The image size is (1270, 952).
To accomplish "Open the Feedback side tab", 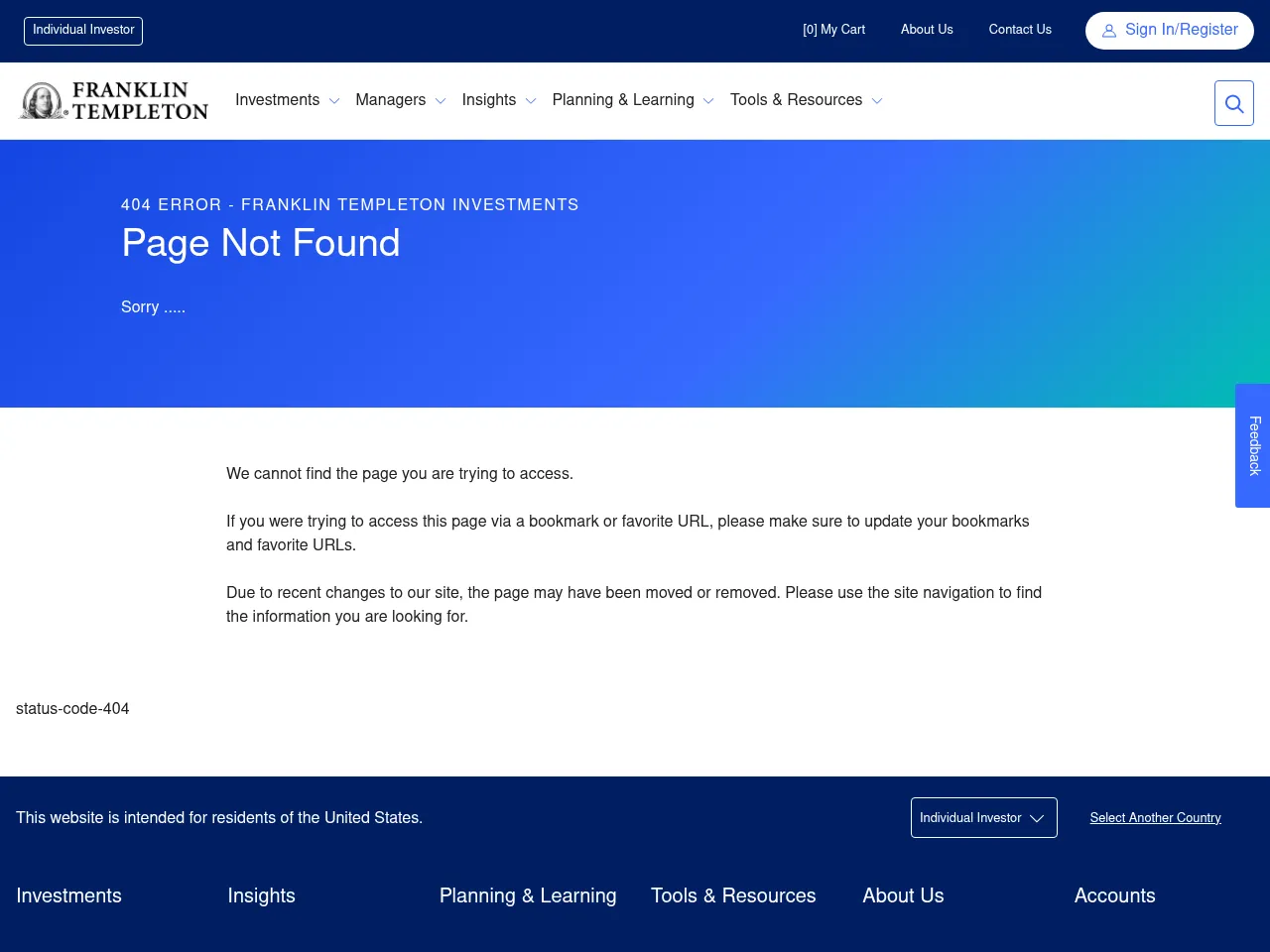I will (1252, 446).
